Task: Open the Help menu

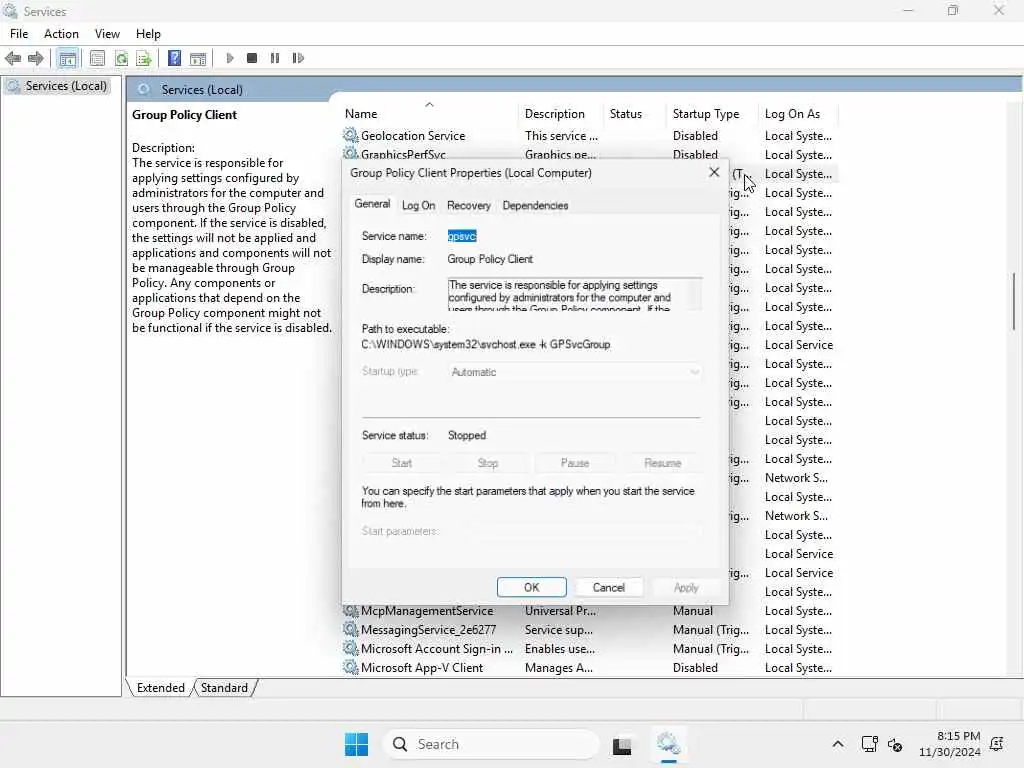Action: pos(148,34)
